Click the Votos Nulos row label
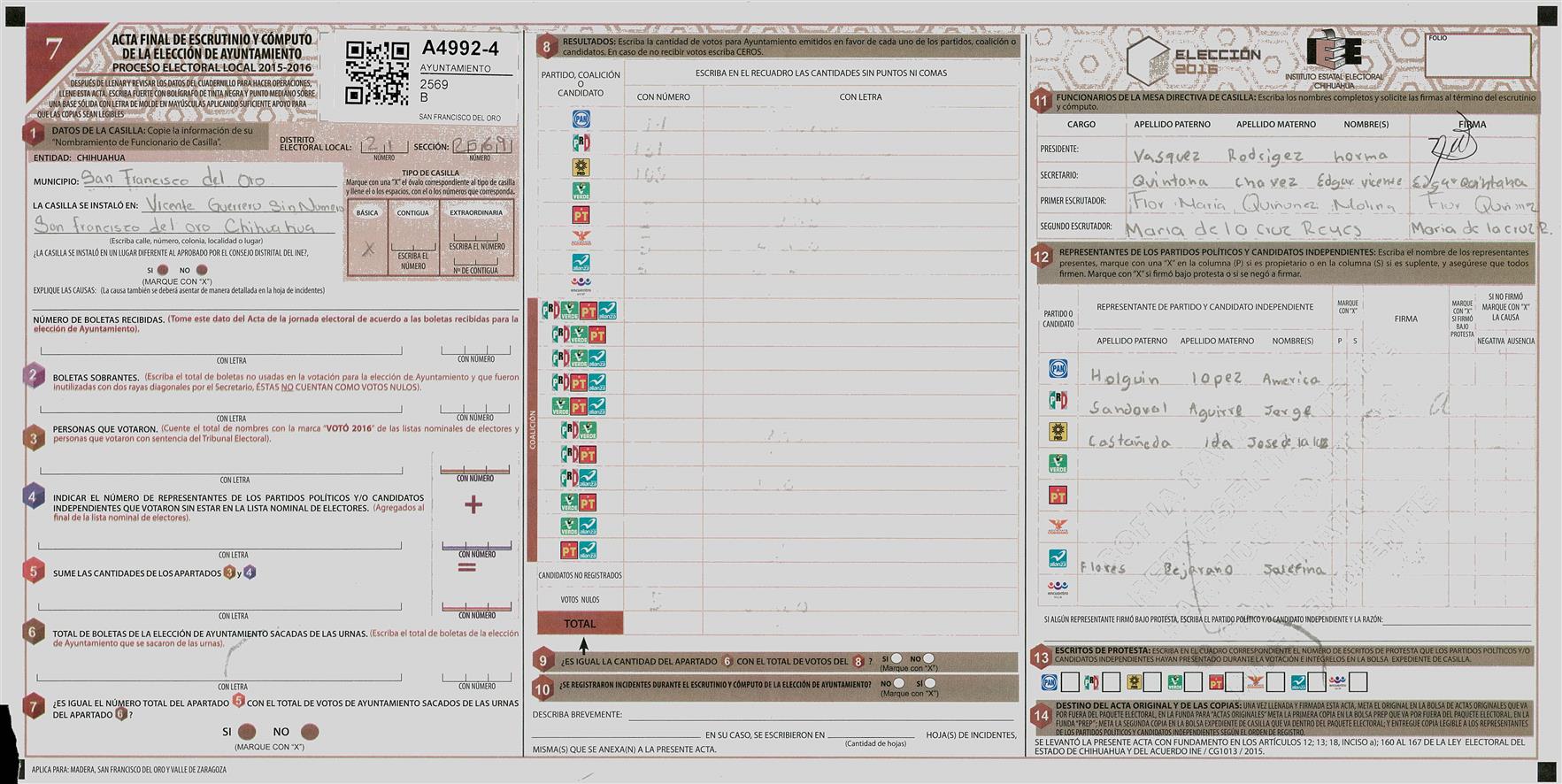Viewport: 1562px width, 784px height. pyautogui.click(x=580, y=600)
